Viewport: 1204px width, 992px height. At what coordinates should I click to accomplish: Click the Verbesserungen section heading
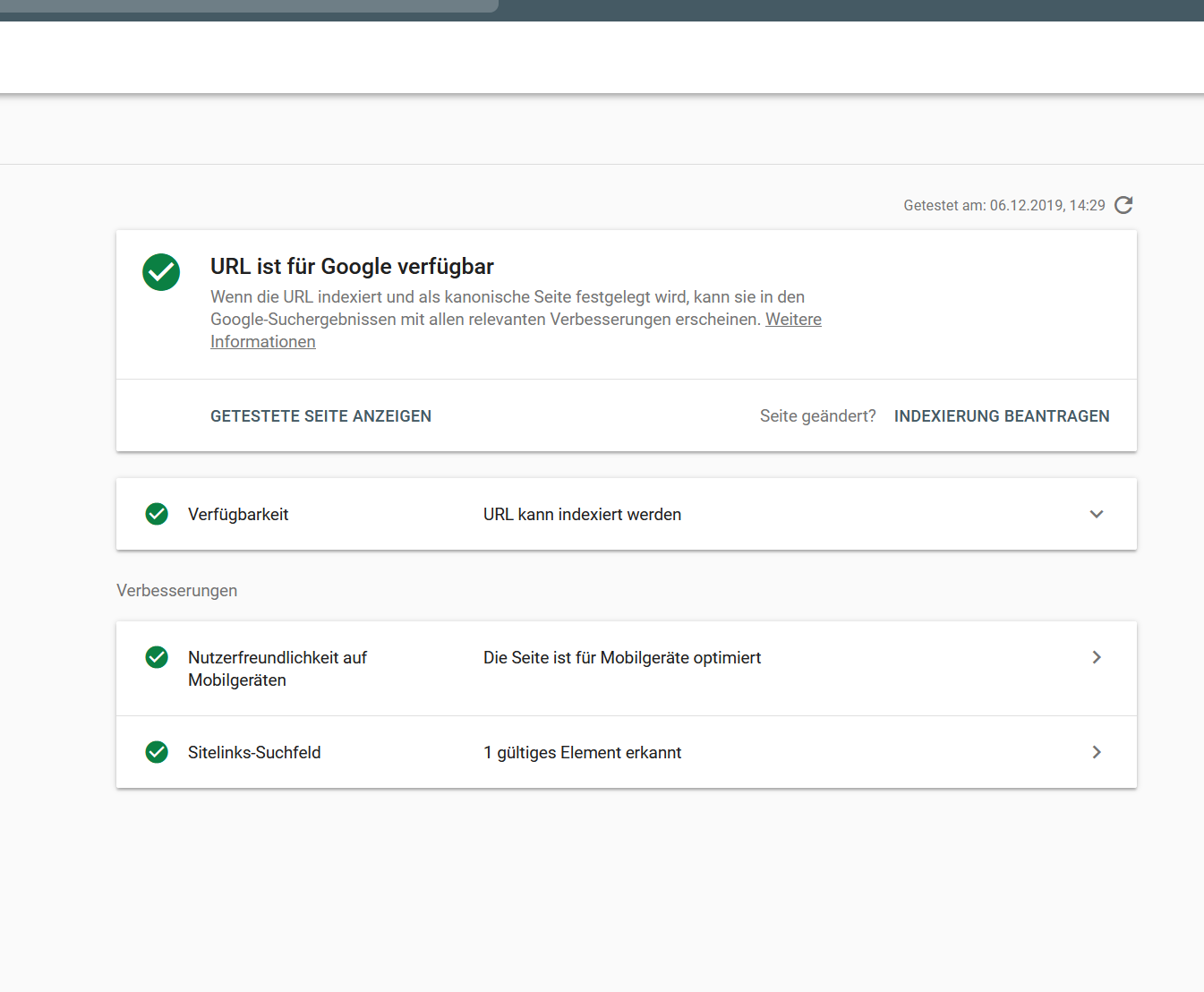(177, 591)
